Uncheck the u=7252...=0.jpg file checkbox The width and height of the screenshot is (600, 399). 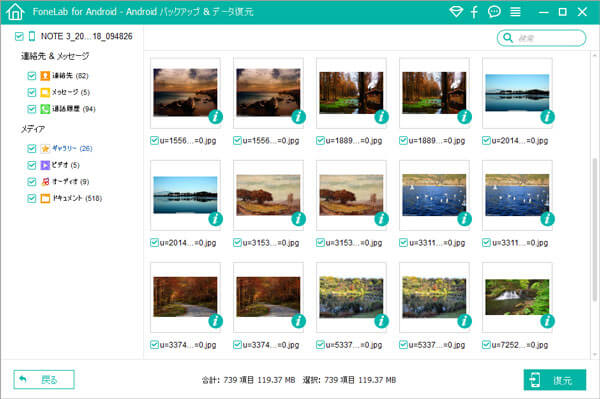point(486,345)
